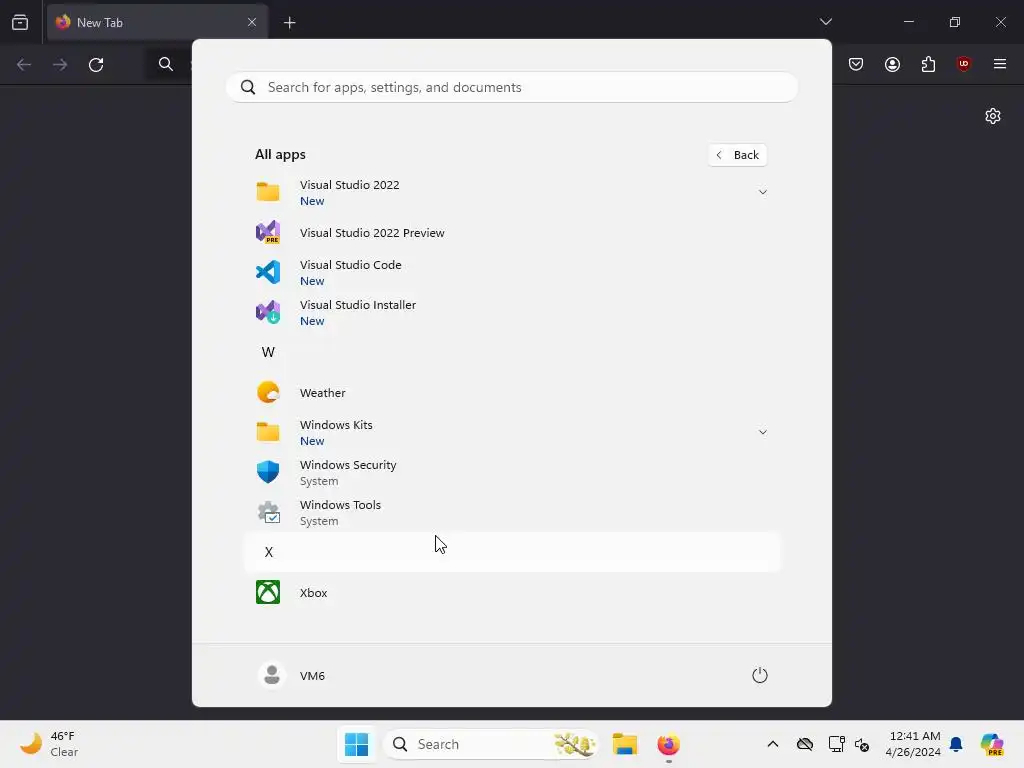The width and height of the screenshot is (1024, 768).
Task: Click the muted volume tray icon
Action: click(x=862, y=744)
